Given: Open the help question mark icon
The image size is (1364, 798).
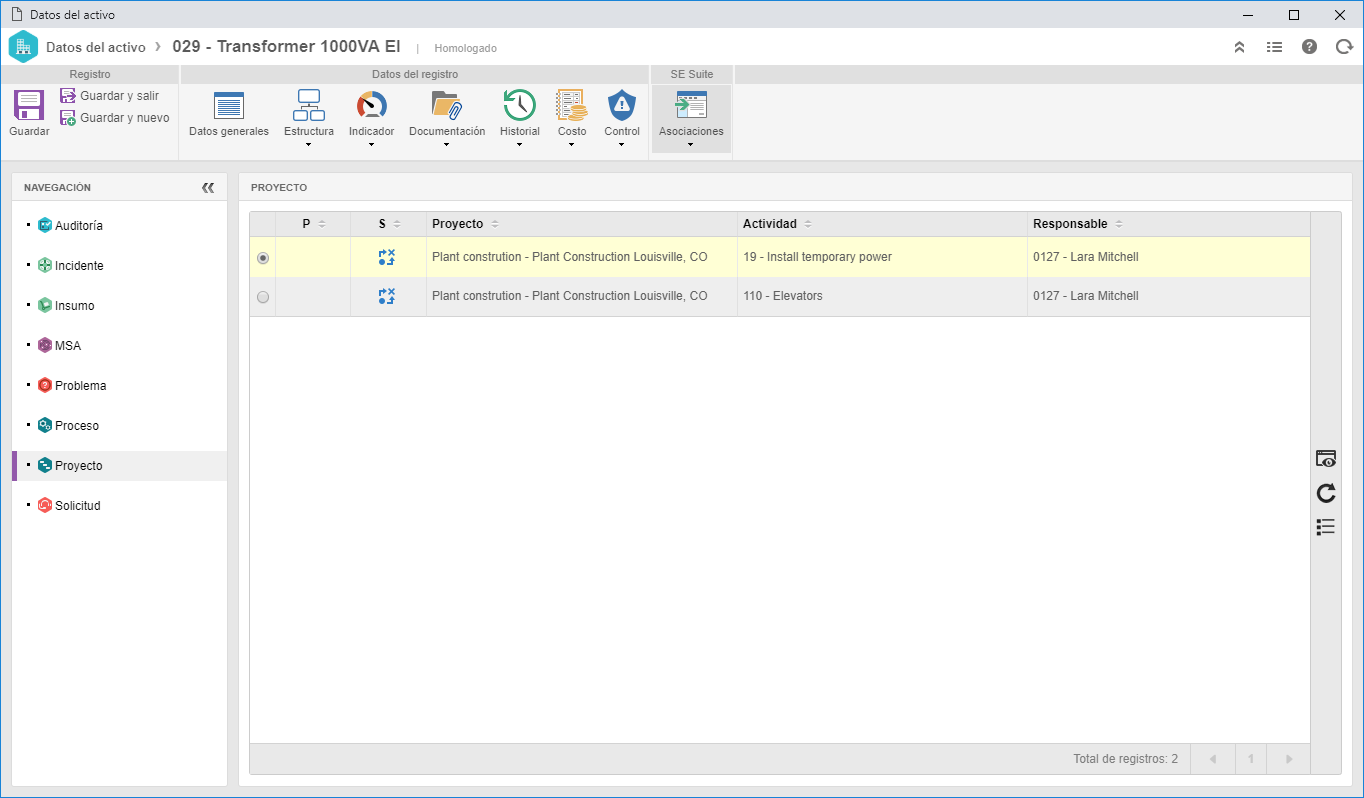Looking at the screenshot, I should point(1309,47).
